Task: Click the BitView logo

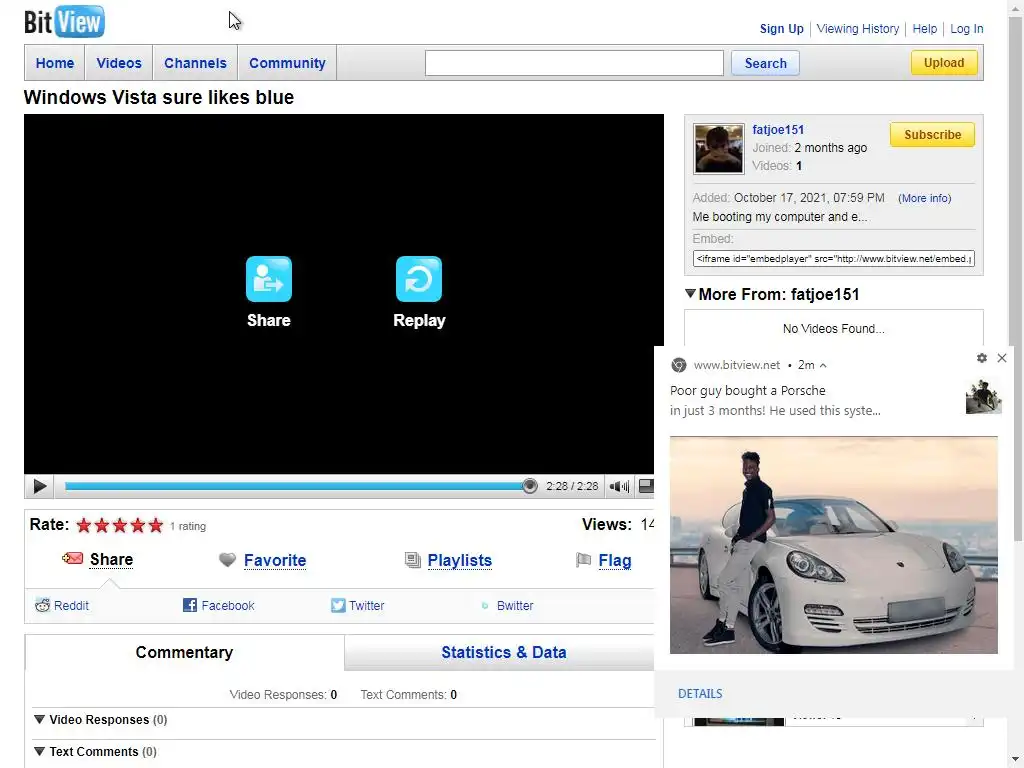Action: click(64, 22)
